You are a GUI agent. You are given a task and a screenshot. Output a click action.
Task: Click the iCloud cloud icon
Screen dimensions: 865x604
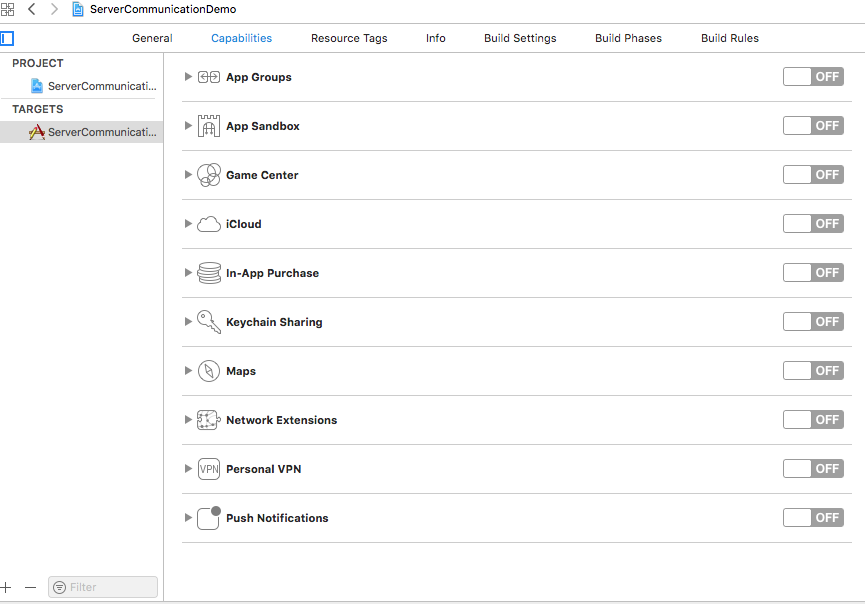[209, 224]
